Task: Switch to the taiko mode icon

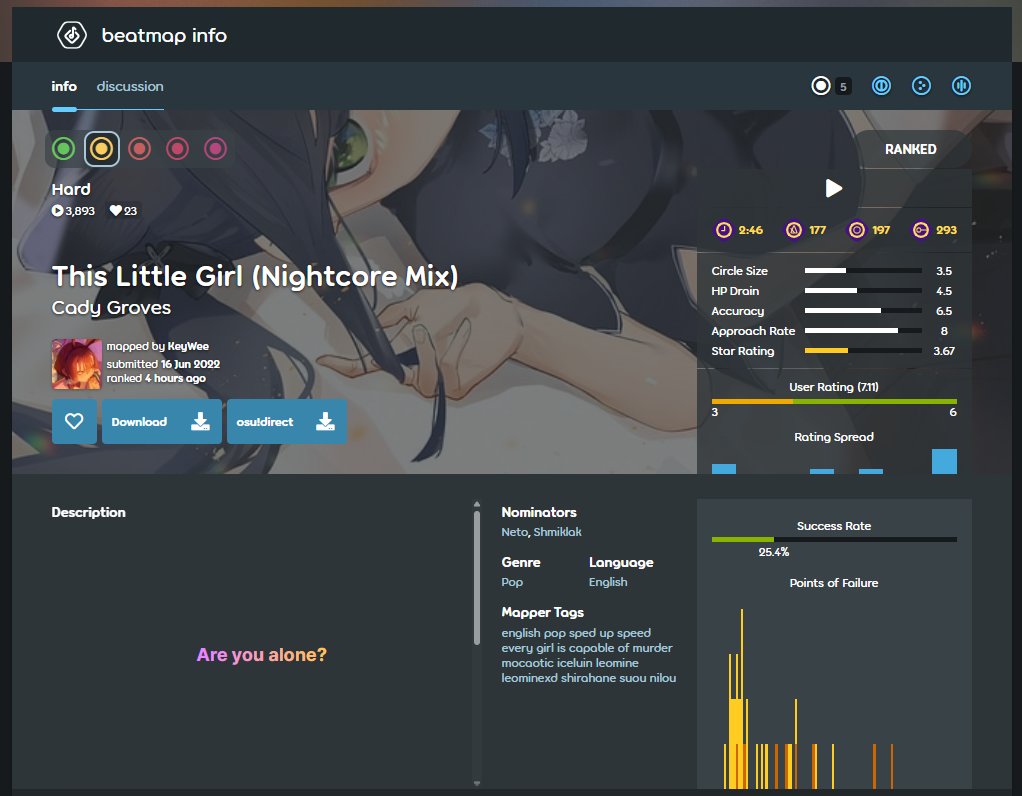Action: 881,85
